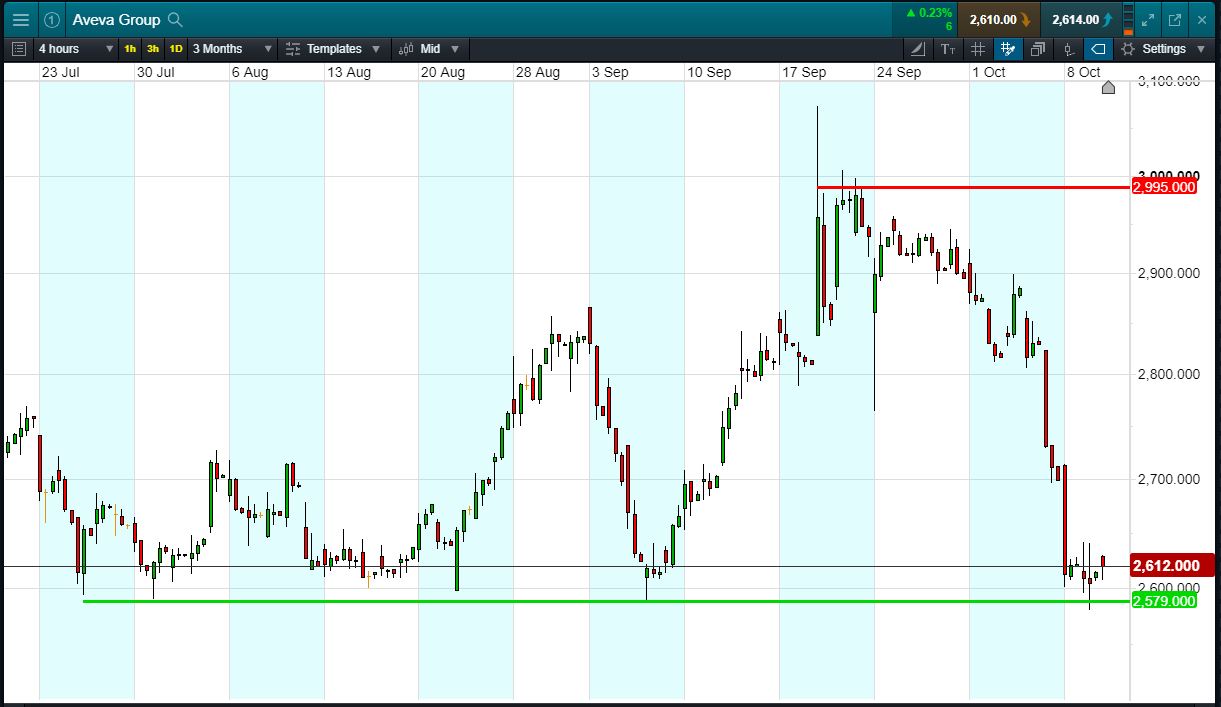Open the drawing tools icon
Screen dimensions: 1221x707
click(x=919, y=48)
